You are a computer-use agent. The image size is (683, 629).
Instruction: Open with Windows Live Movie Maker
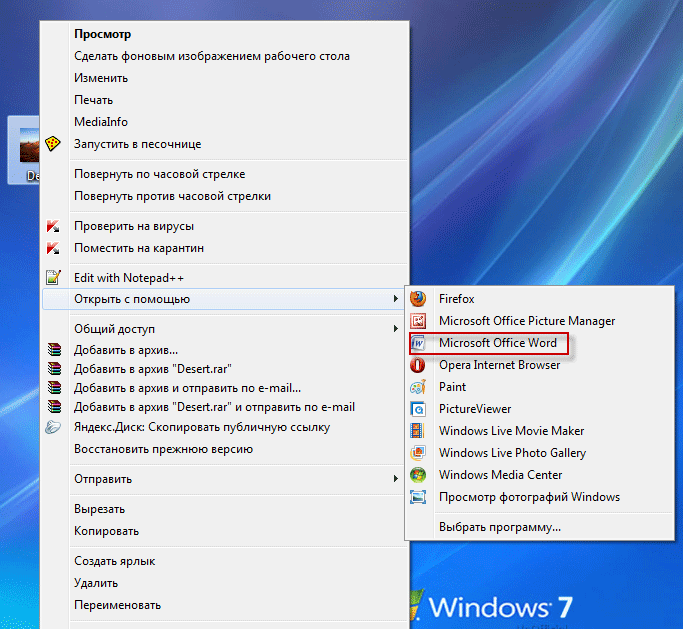511,431
